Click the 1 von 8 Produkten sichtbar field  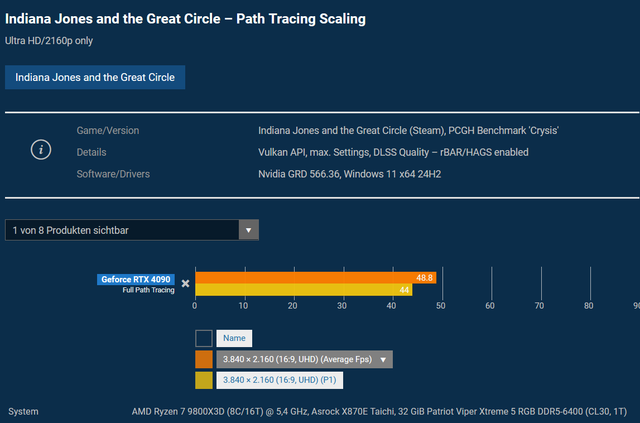click(x=131, y=230)
